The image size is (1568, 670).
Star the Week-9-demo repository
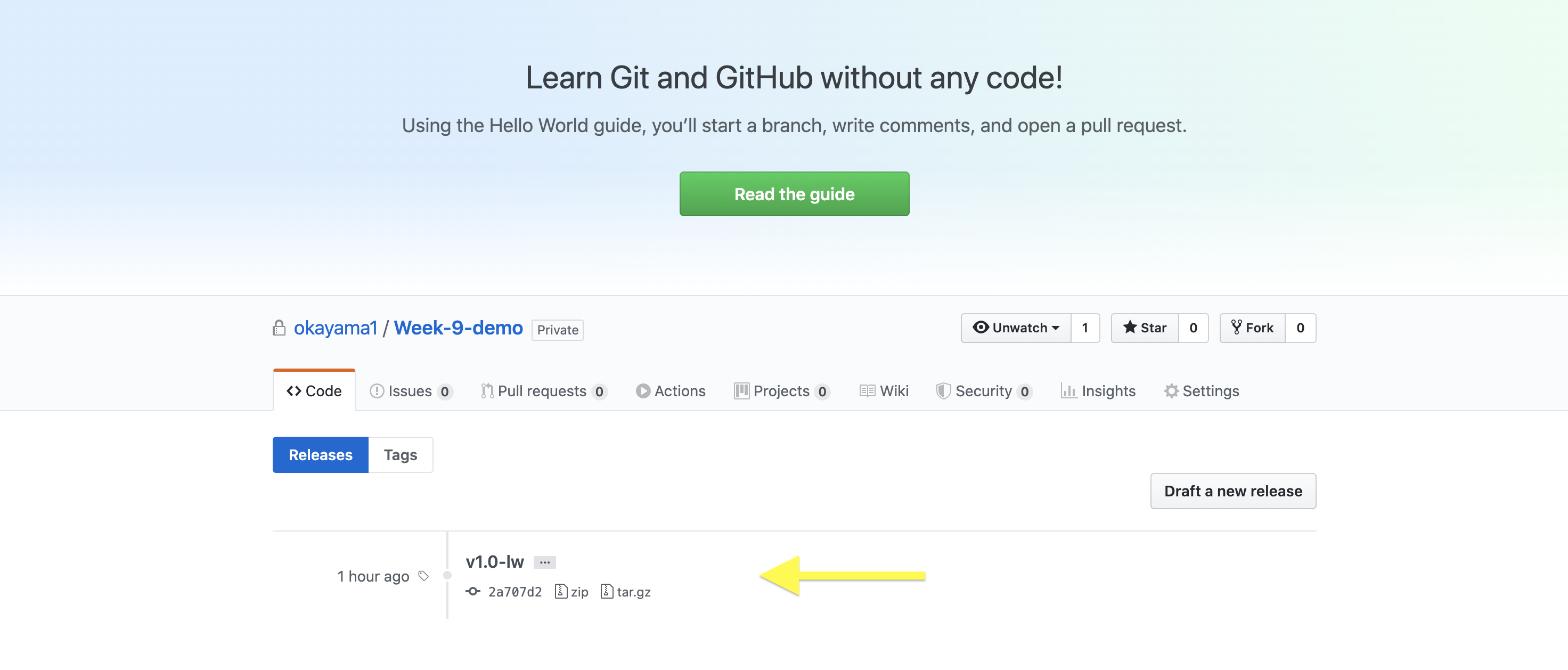(1145, 328)
